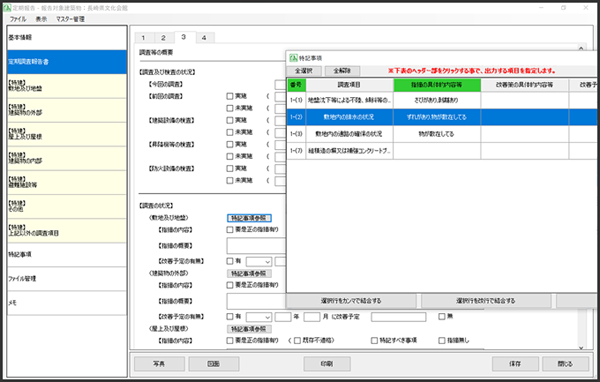Viewport: 600px width, 382px height.
Task: Open the ファイル menu
Action: pos(18,19)
